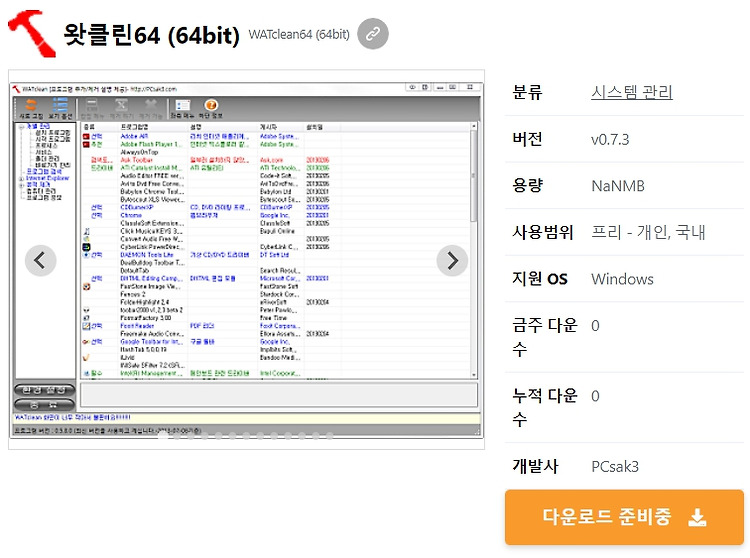The image size is (750, 558).
Task: Select the size value NaNMB
Action: tap(618, 186)
